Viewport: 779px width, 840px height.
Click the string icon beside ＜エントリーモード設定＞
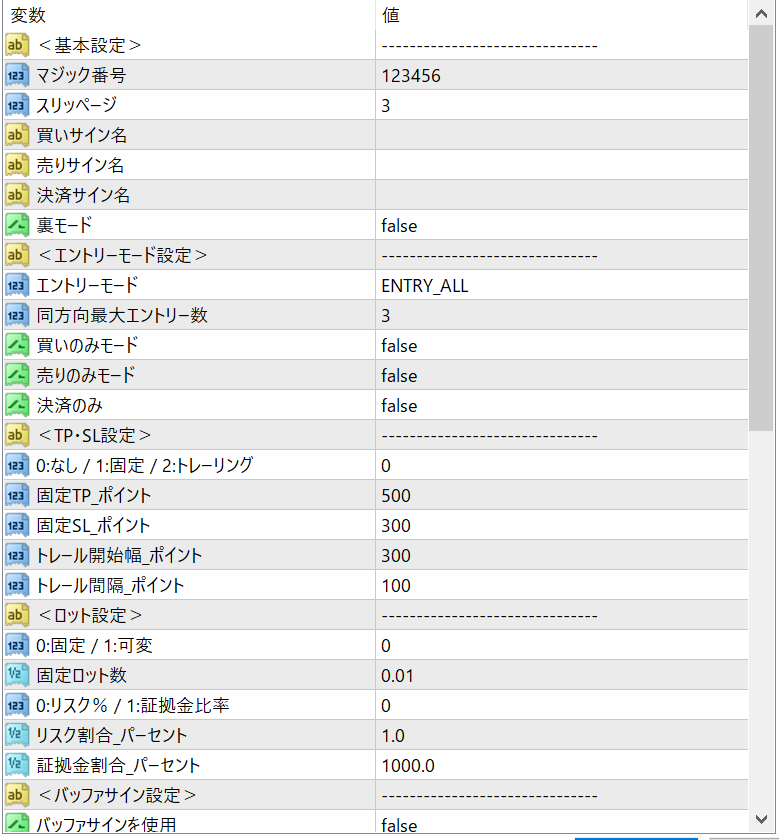tap(17, 255)
